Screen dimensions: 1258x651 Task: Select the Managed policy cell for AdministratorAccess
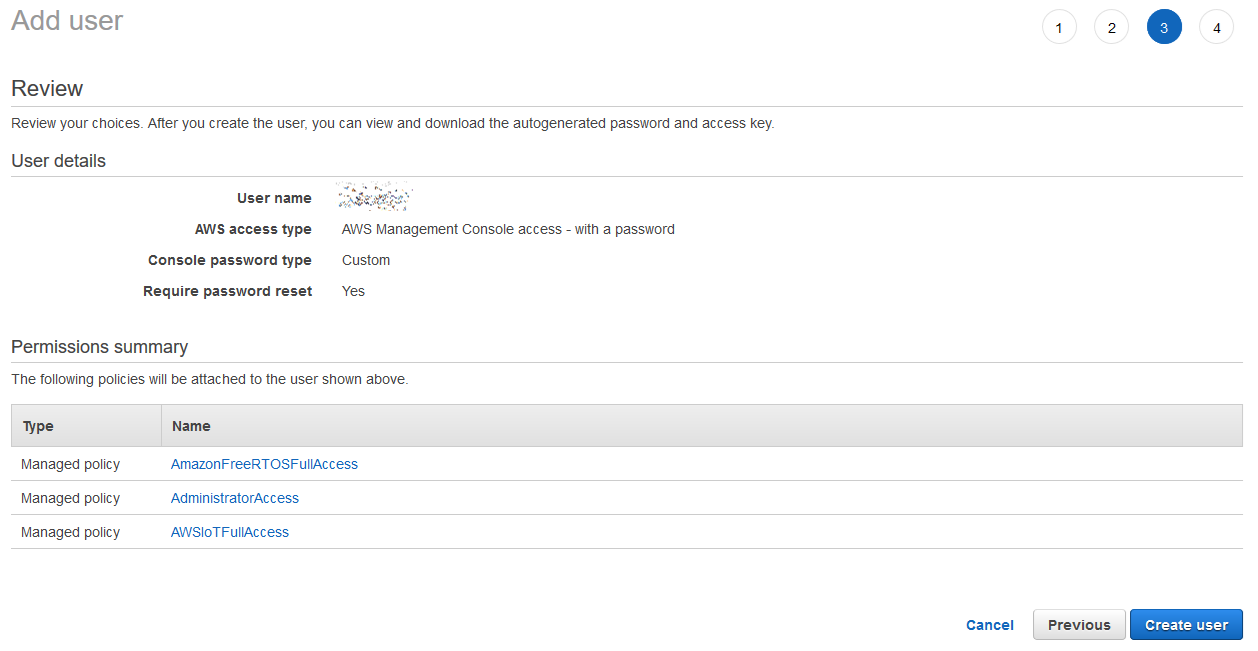[x=70, y=498]
